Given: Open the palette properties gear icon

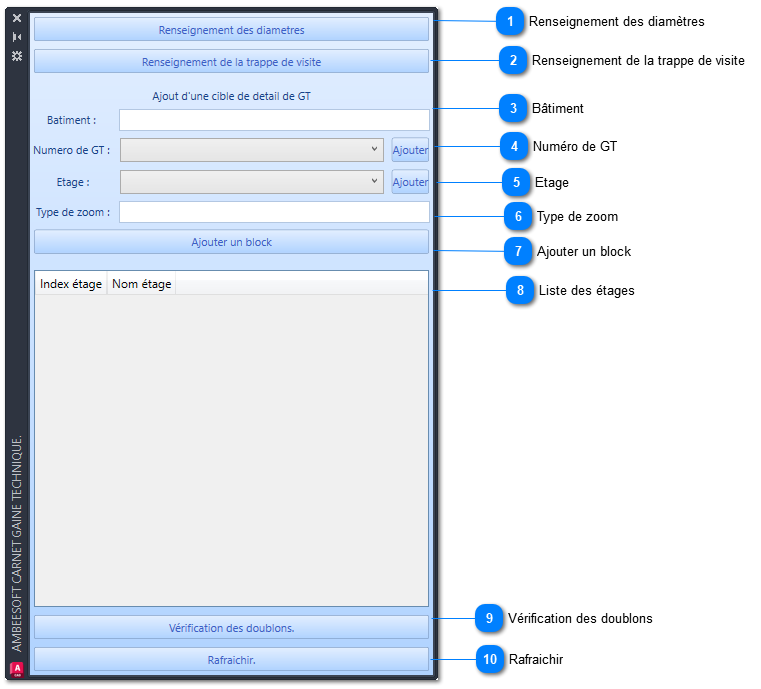Looking at the screenshot, I should pos(17,56).
